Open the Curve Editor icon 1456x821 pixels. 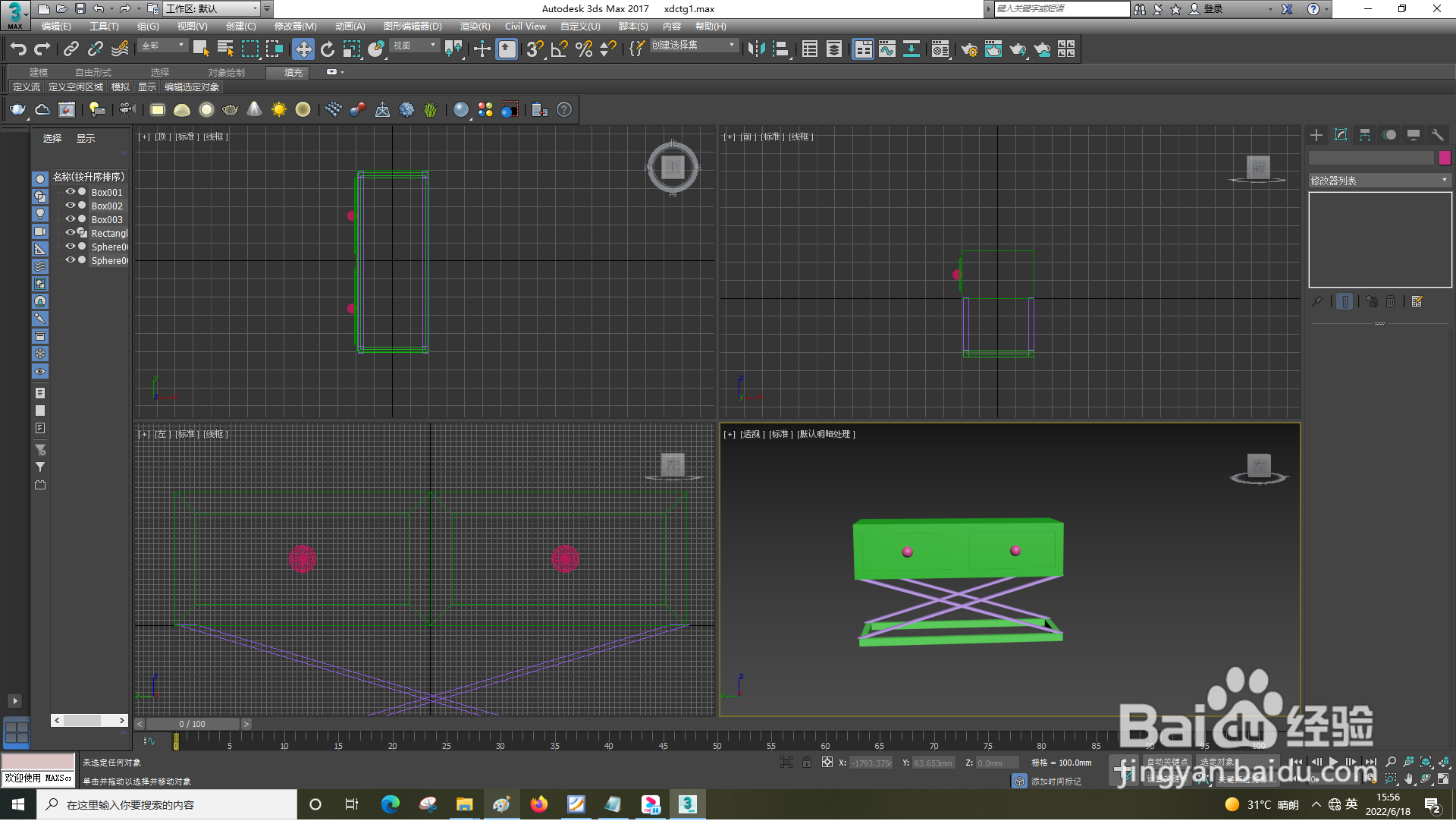(x=887, y=49)
